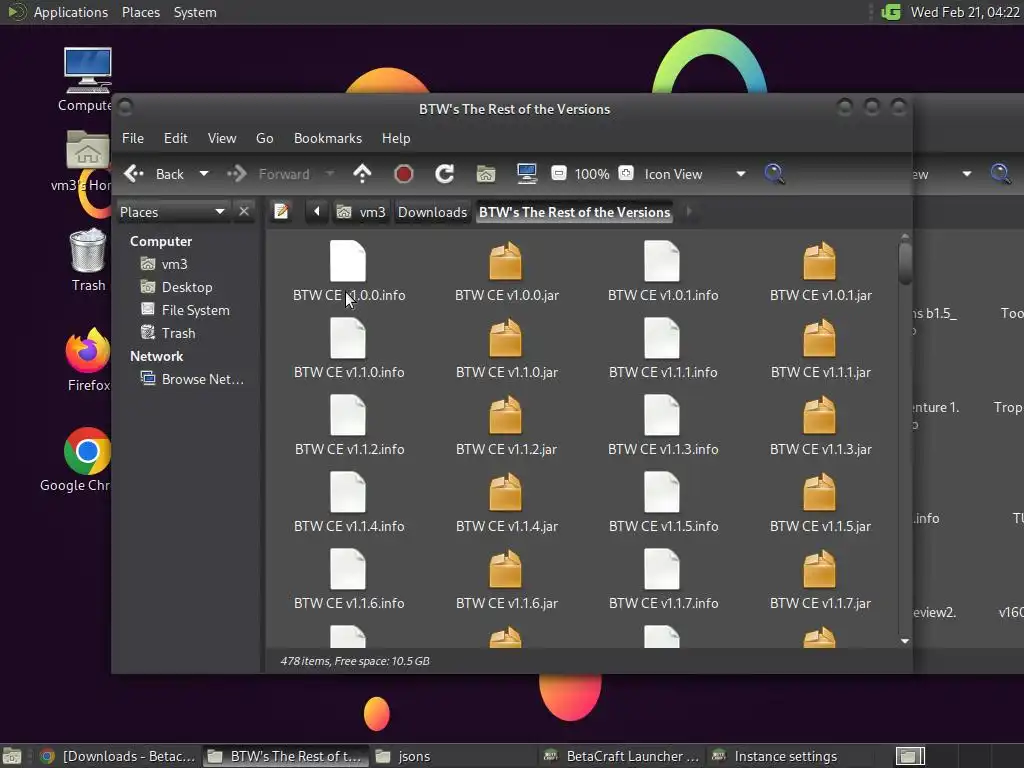Reset zoom by clicking 100%
Image resolution: width=1024 pixels, height=768 pixels.
592,174
